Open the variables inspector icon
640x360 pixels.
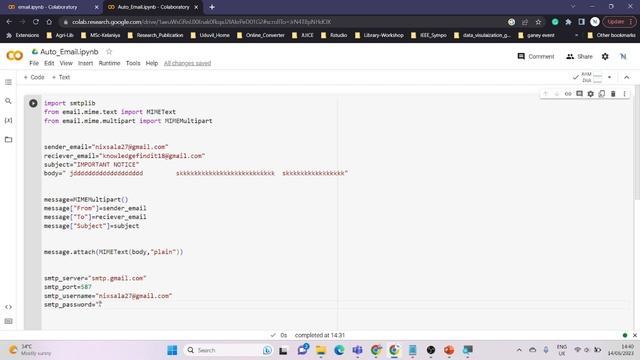8,120
